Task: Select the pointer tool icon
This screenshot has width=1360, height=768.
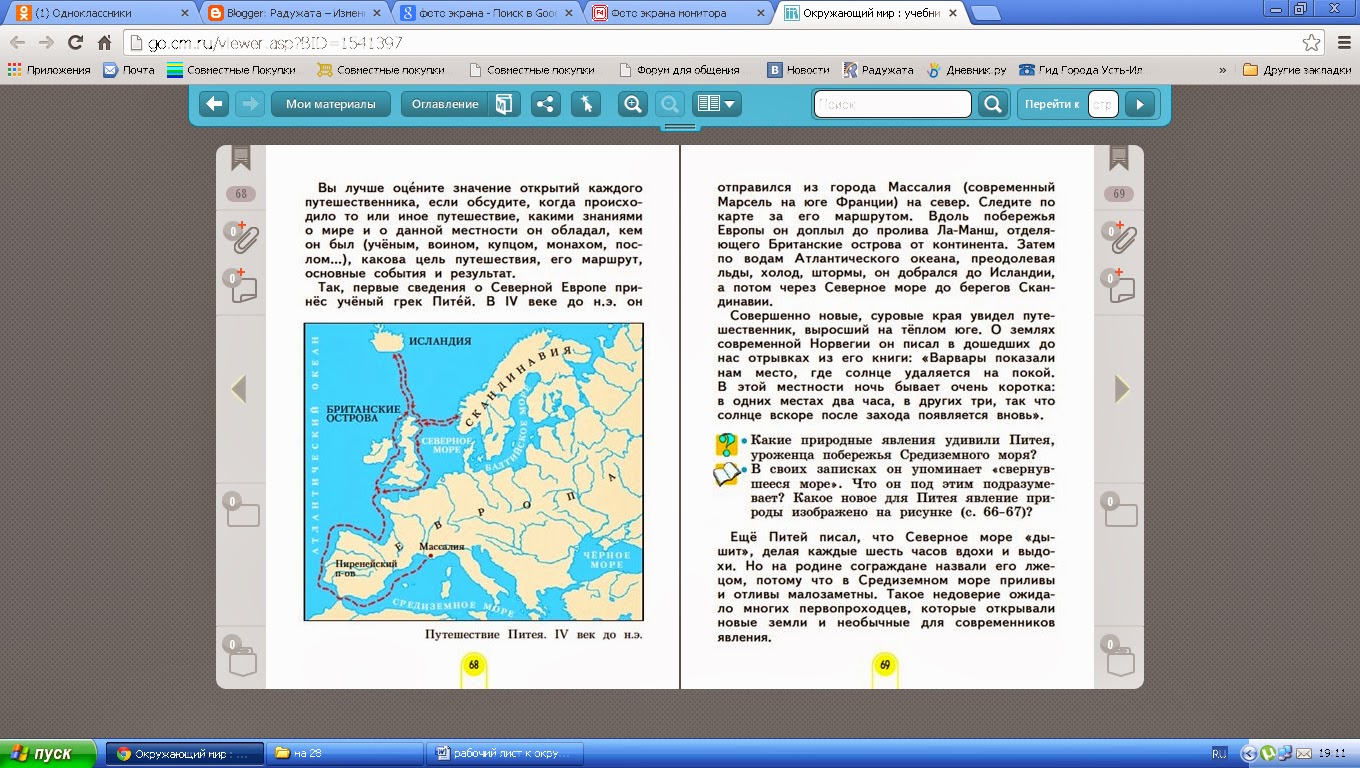Action: [x=586, y=104]
